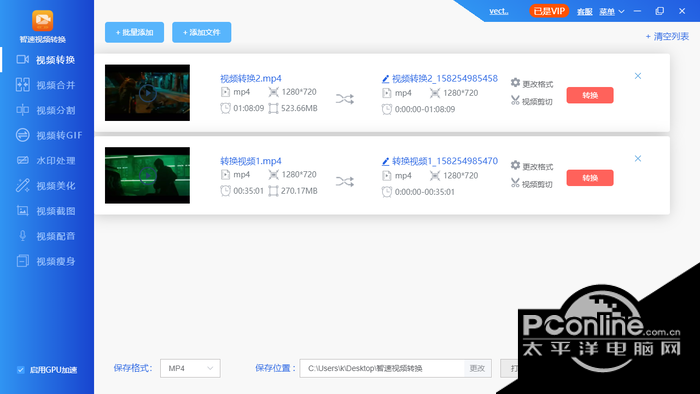Remove 转换视频1.mp4 from the list
The width and height of the screenshot is (700, 394).
click(638, 158)
